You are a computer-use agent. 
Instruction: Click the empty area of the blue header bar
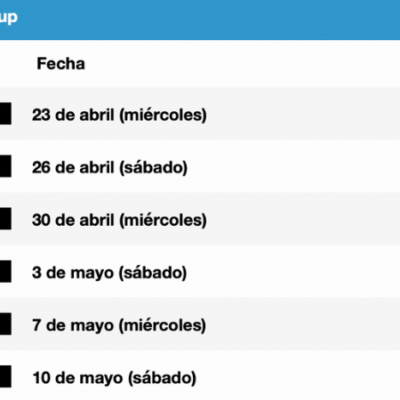tap(207, 19)
